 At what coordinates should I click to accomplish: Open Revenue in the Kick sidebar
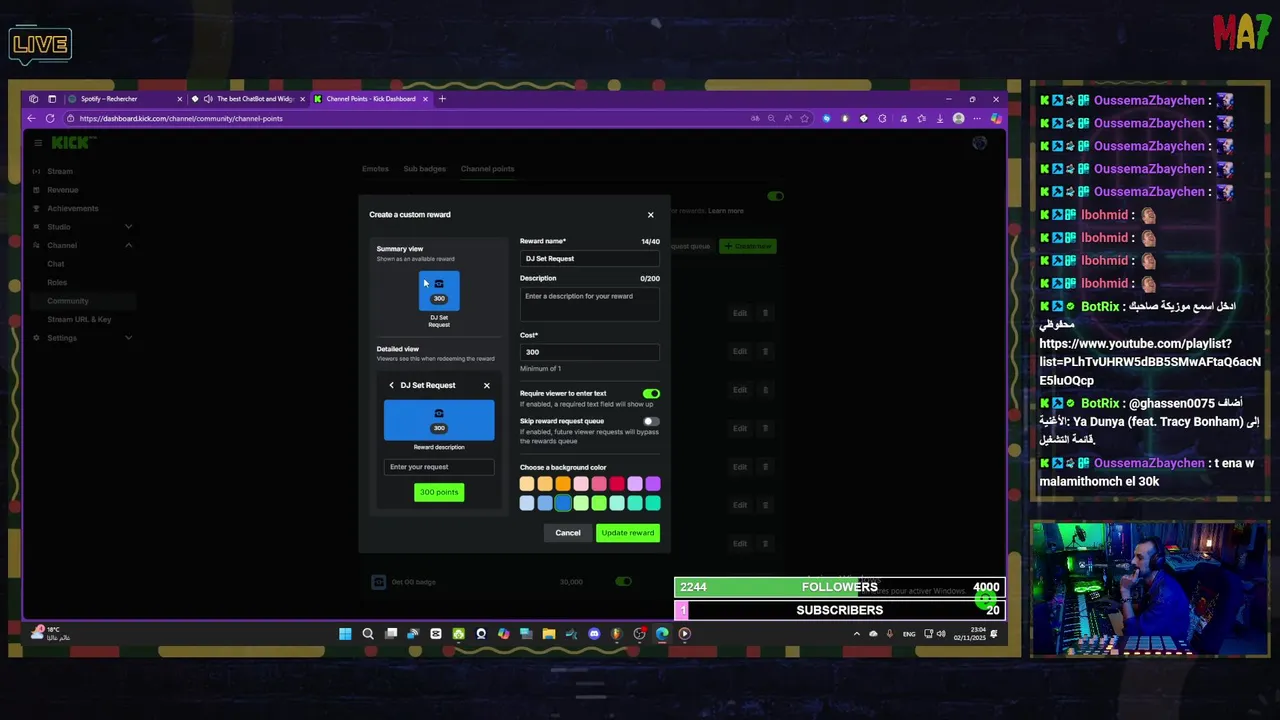pos(62,190)
